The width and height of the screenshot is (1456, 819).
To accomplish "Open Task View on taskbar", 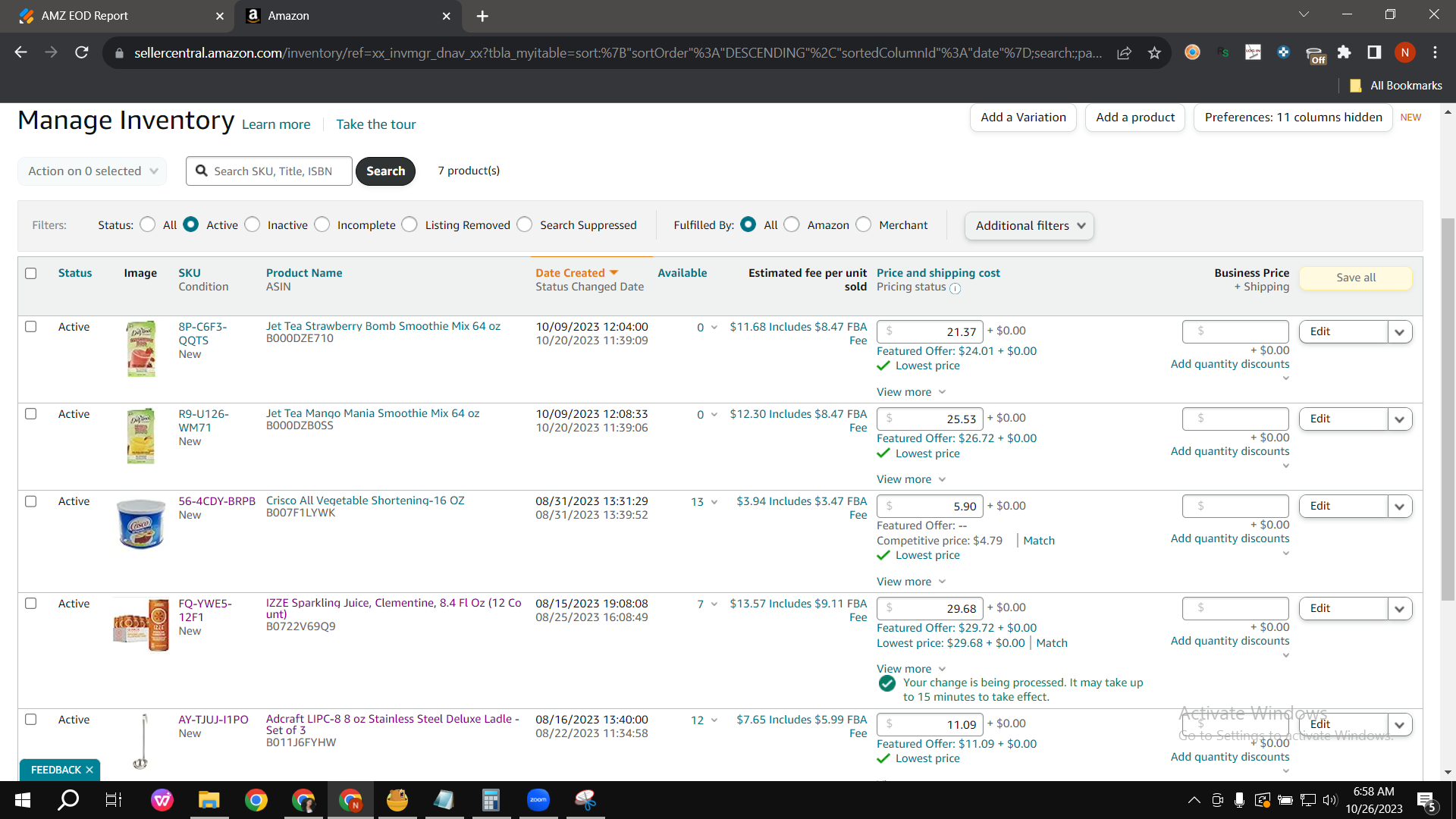I will (114, 800).
